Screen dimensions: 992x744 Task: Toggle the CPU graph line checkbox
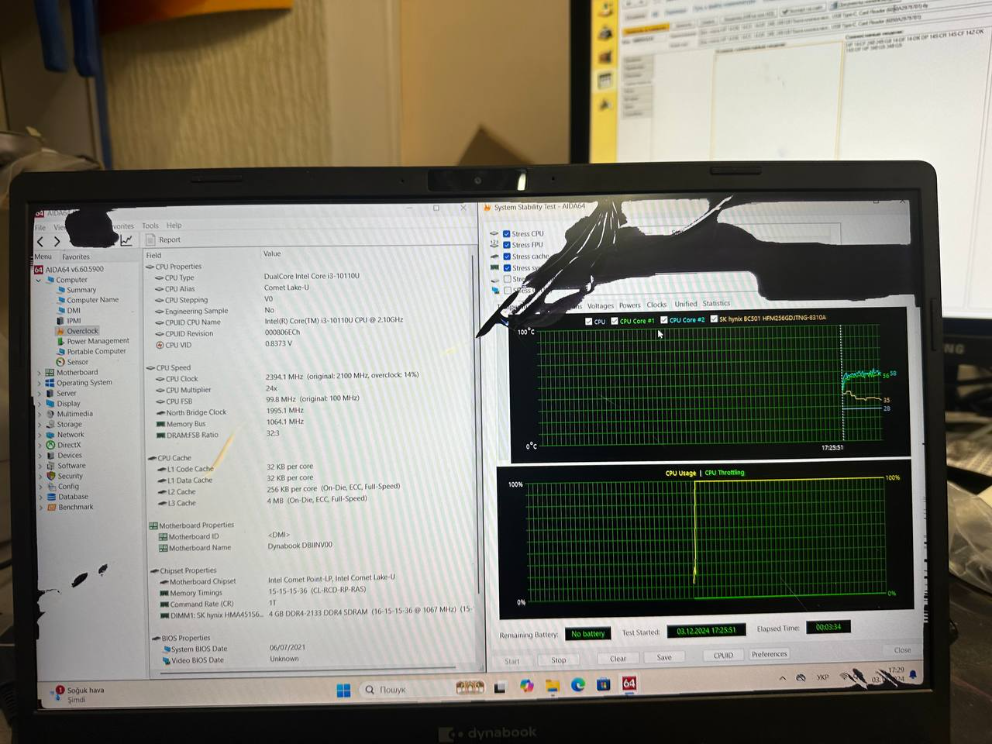click(589, 321)
